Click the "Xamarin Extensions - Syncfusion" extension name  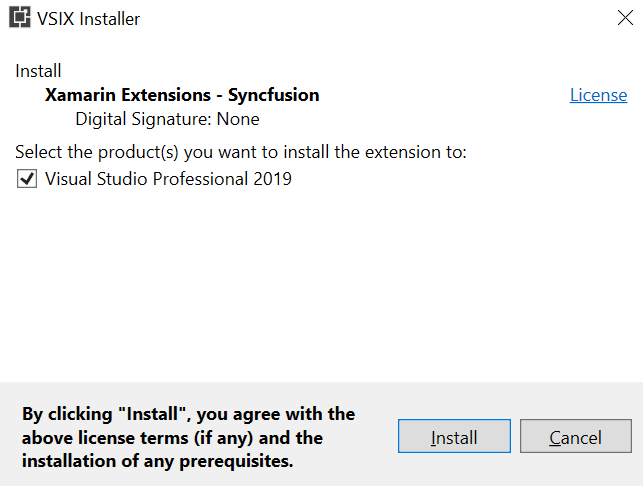(x=182, y=95)
